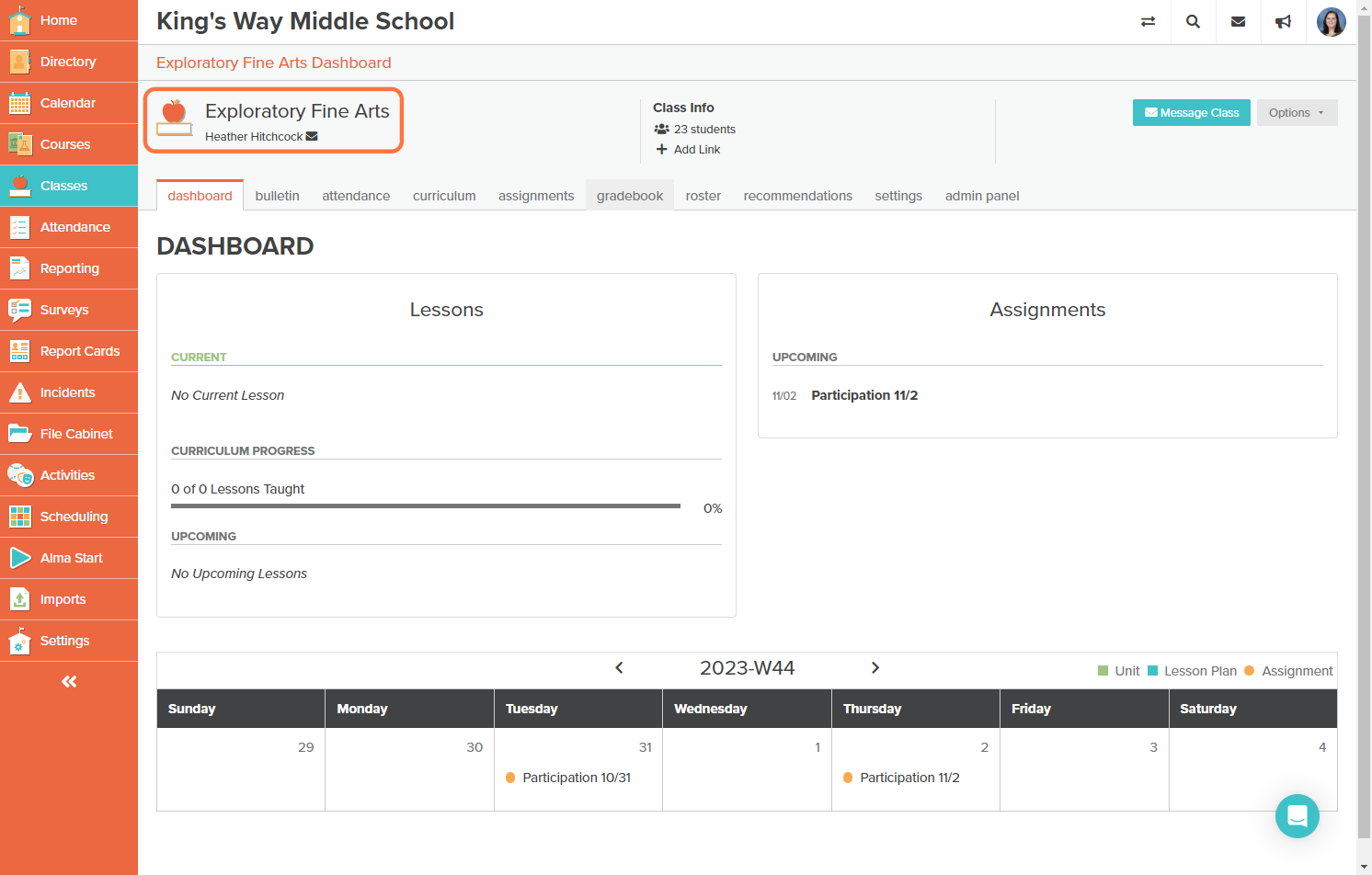Click the Message Class button
Viewport: 1372px width, 875px height.
point(1192,113)
